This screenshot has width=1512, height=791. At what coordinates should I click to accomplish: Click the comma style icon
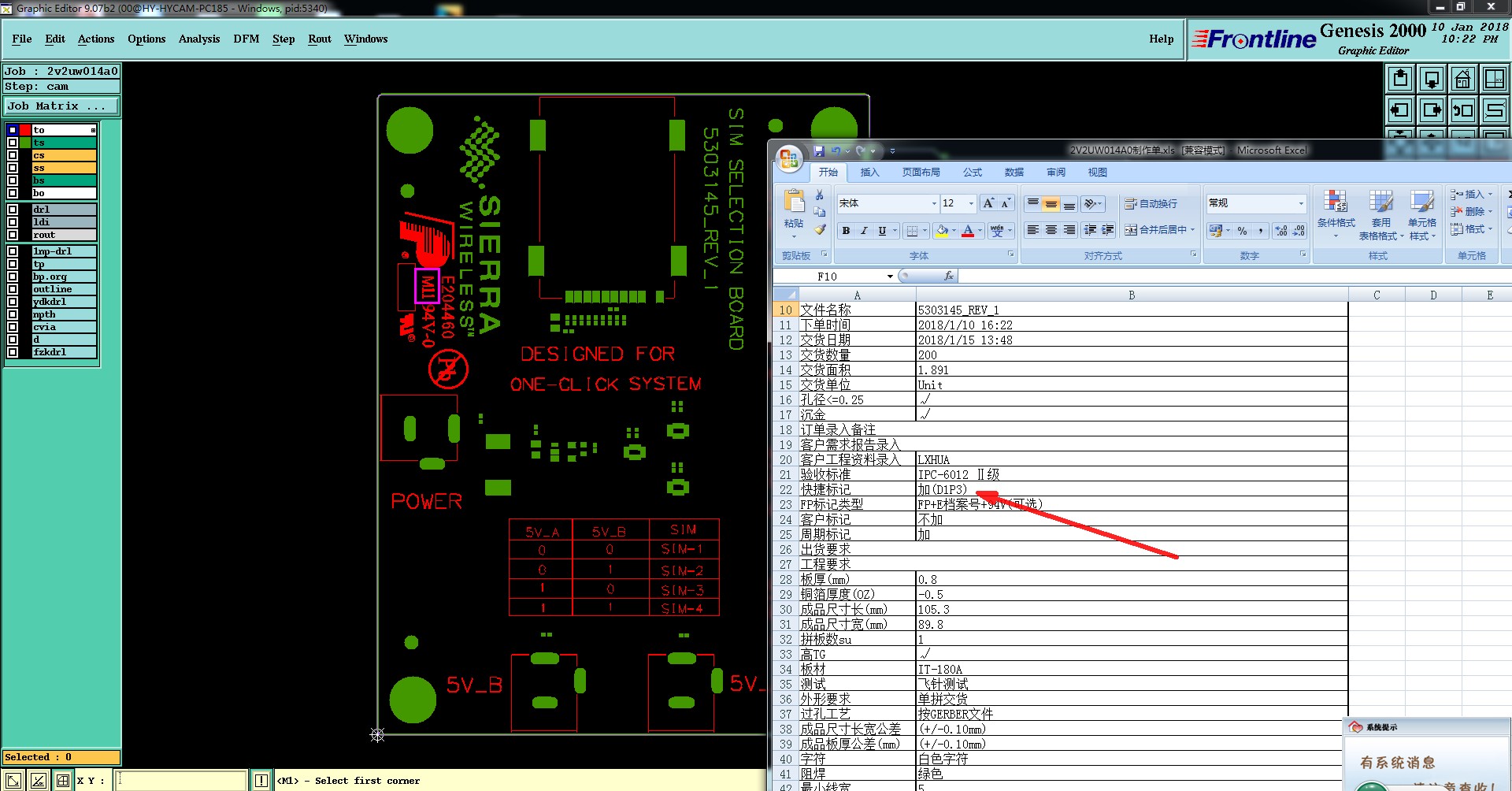(x=1261, y=231)
